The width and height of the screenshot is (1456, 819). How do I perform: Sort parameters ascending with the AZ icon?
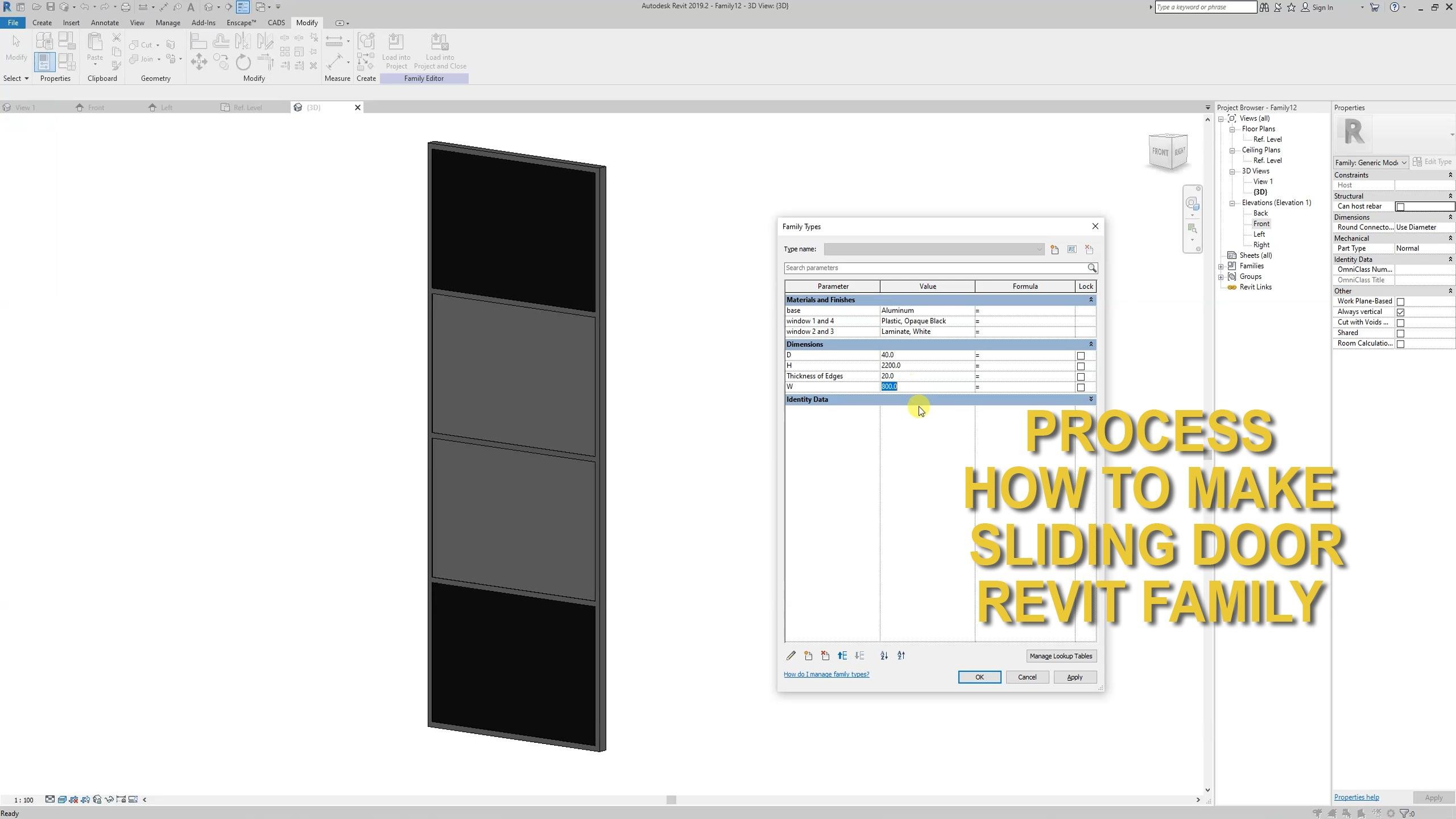pyautogui.click(x=883, y=656)
